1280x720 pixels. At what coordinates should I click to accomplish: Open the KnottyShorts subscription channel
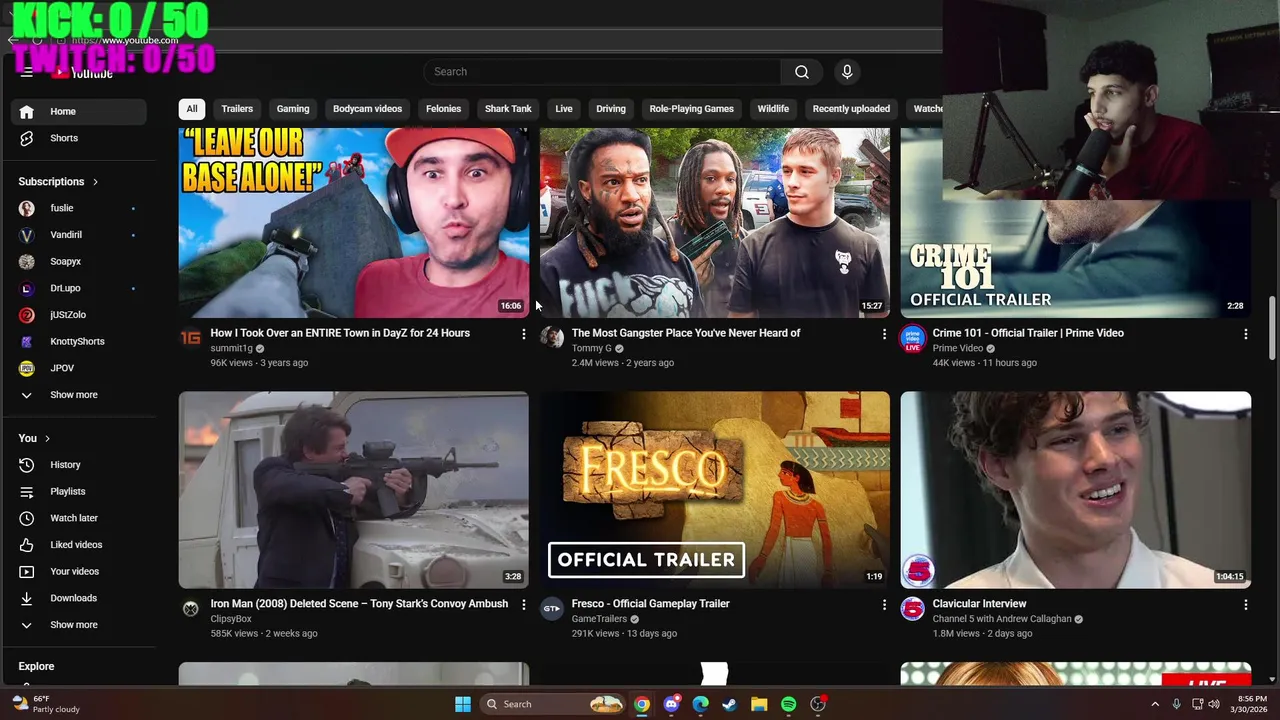(x=78, y=342)
